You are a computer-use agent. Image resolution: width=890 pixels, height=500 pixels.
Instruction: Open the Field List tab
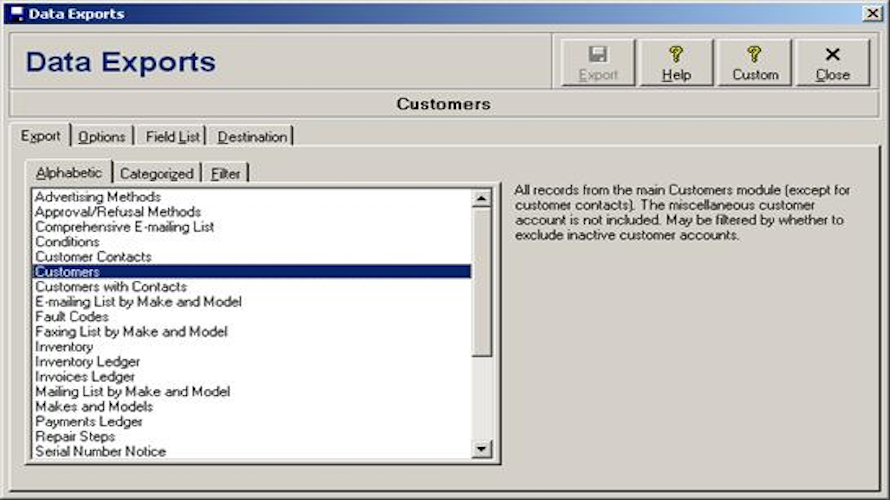(x=173, y=137)
